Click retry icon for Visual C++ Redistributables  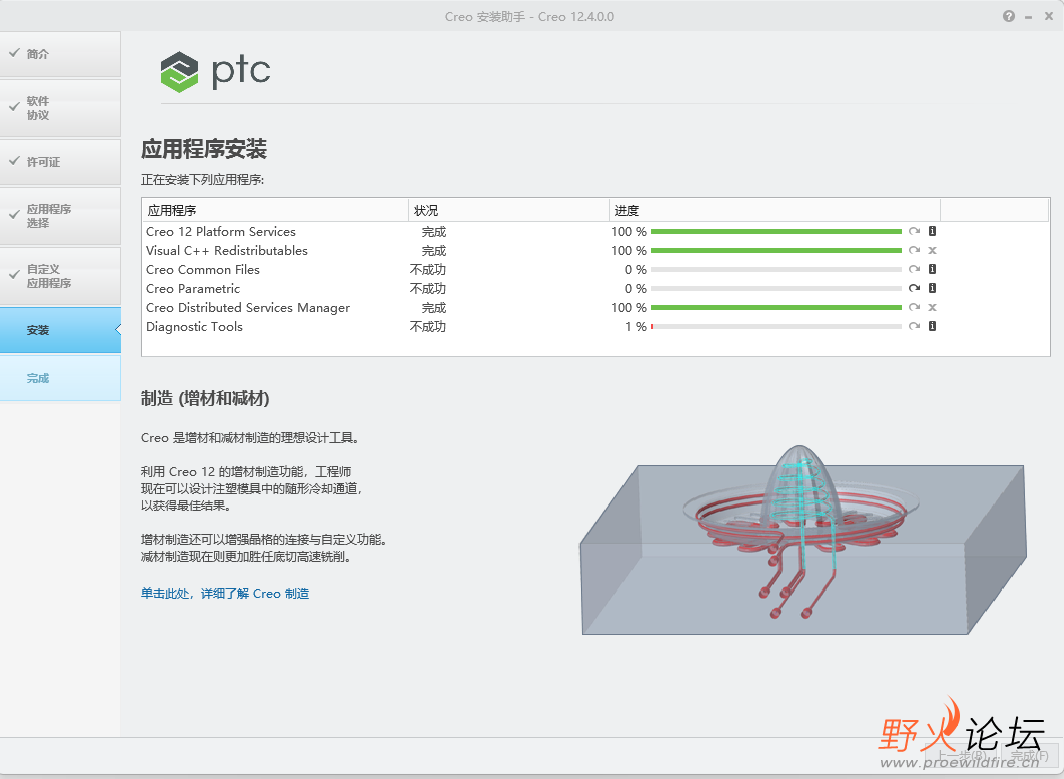point(914,250)
